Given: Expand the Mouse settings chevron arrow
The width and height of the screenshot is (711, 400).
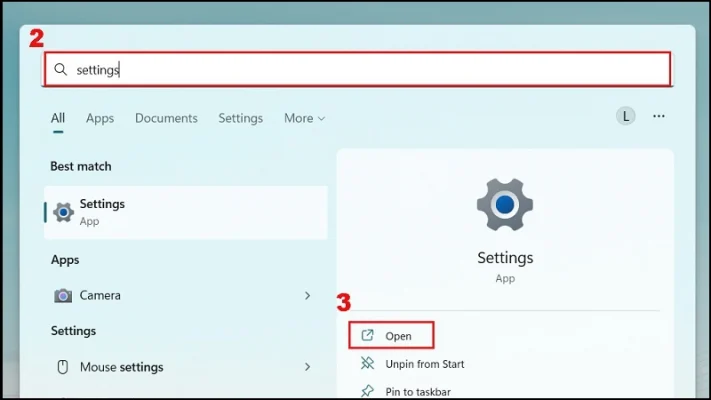Looking at the screenshot, I should pyautogui.click(x=307, y=367).
